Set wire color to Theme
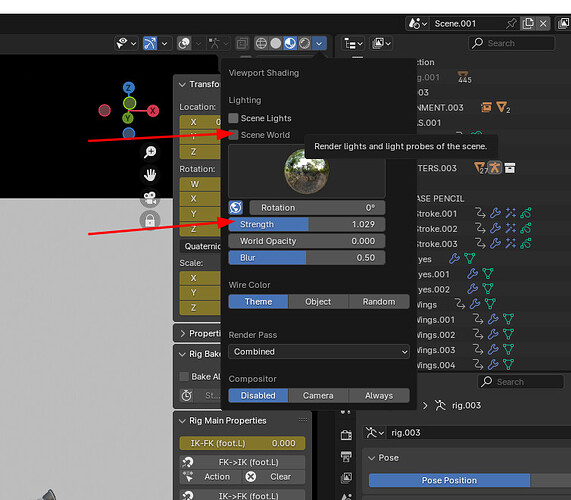Image resolution: width=571 pixels, height=500 pixels. (258, 302)
